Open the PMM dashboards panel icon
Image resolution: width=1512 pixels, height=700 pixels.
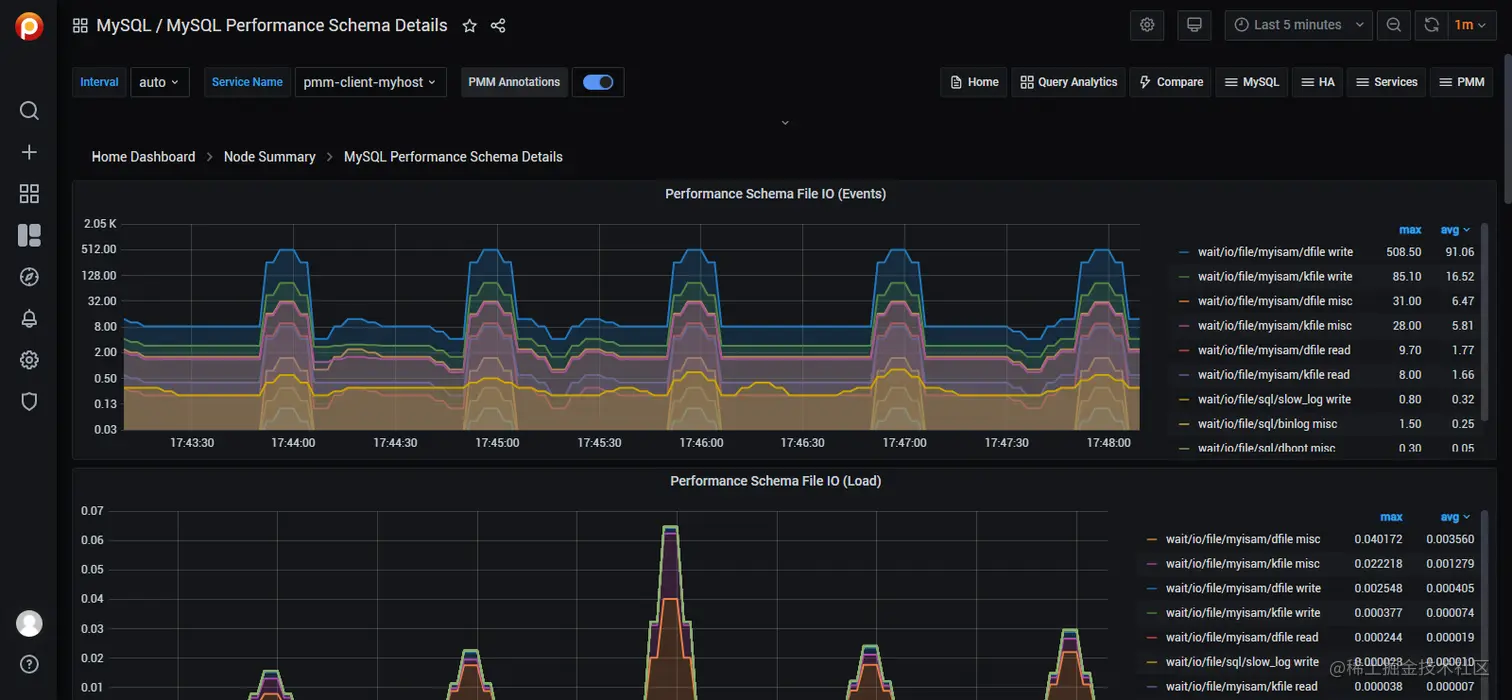29,235
